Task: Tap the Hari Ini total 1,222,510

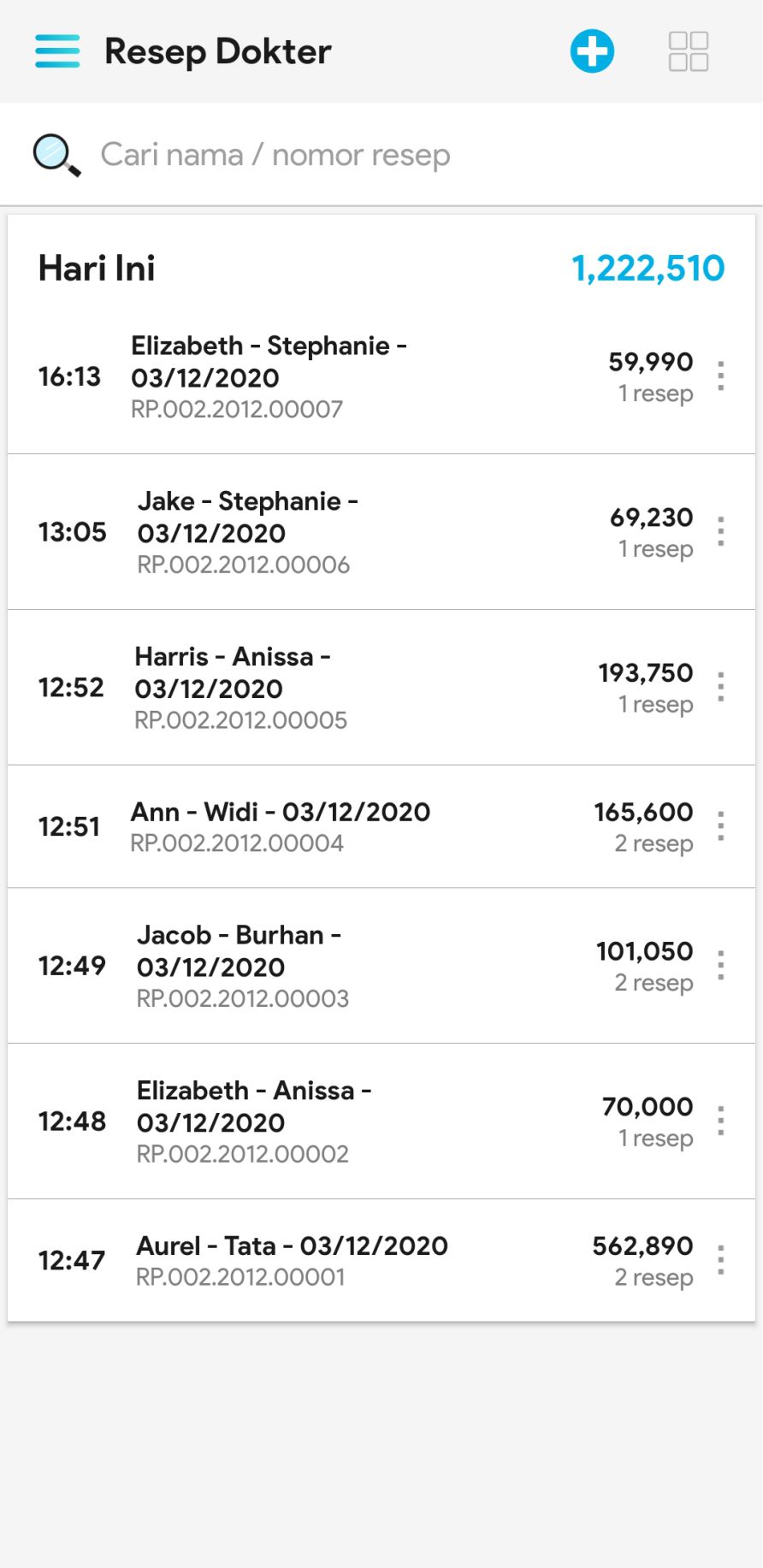Action: pos(648,269)
